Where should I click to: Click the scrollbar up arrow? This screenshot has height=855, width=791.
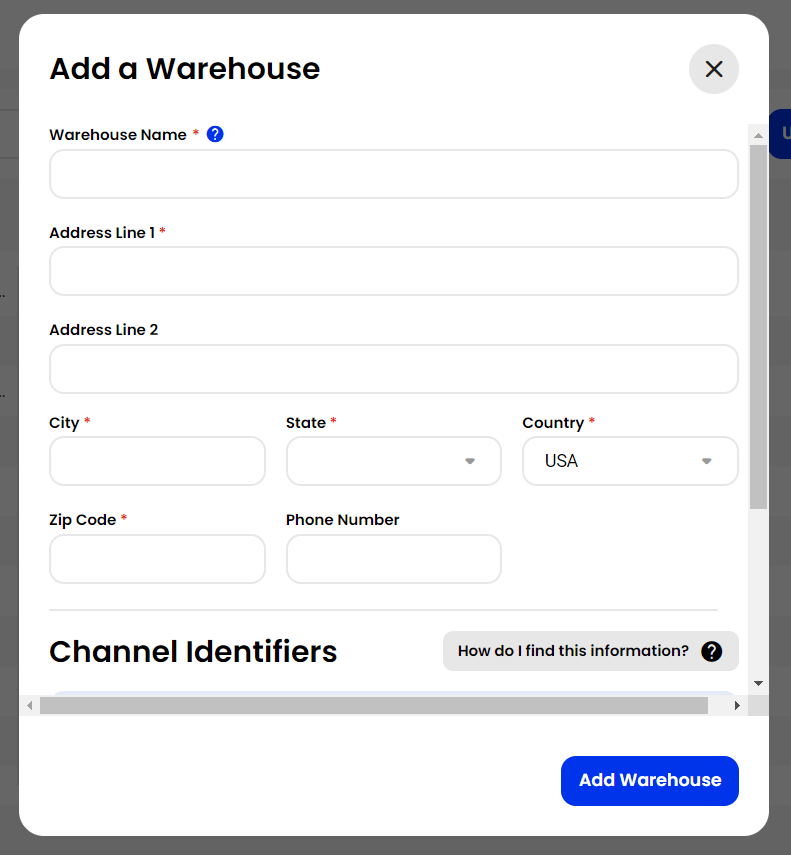(757, 133)
